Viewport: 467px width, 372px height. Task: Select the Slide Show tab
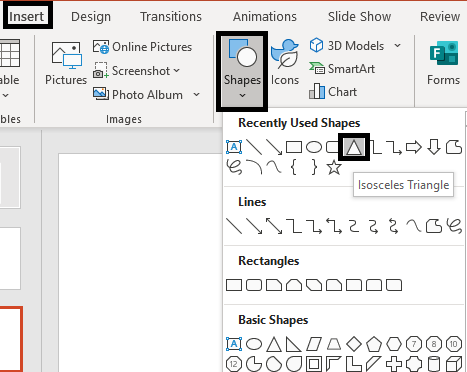click(359, 16)
